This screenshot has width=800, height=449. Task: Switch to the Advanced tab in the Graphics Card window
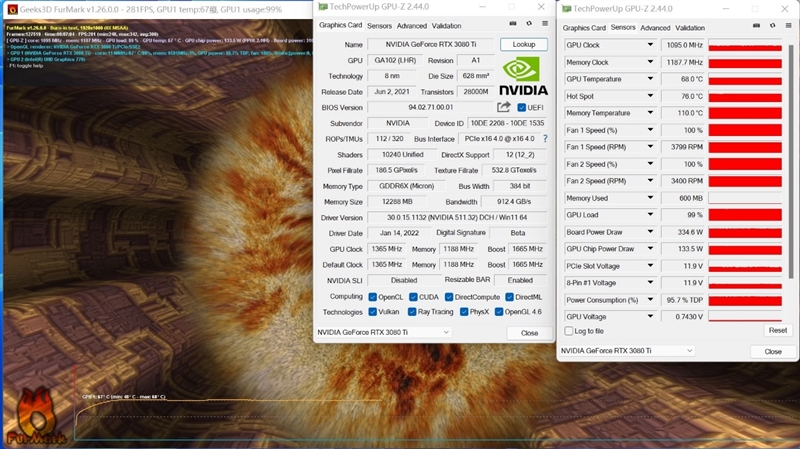412,26
